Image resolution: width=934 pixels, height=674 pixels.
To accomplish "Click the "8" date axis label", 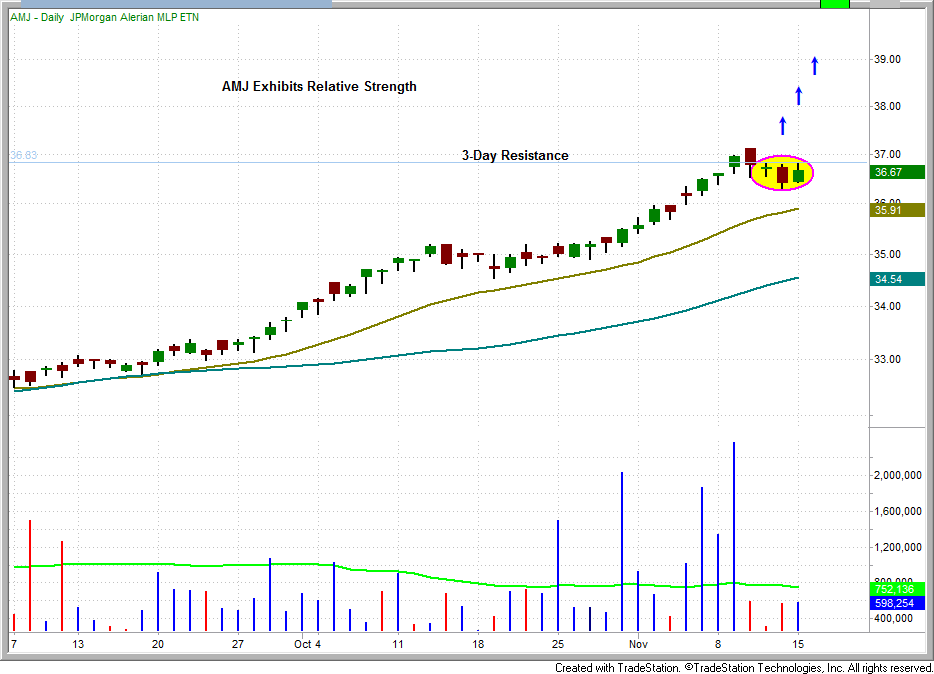I will (718, 644).
